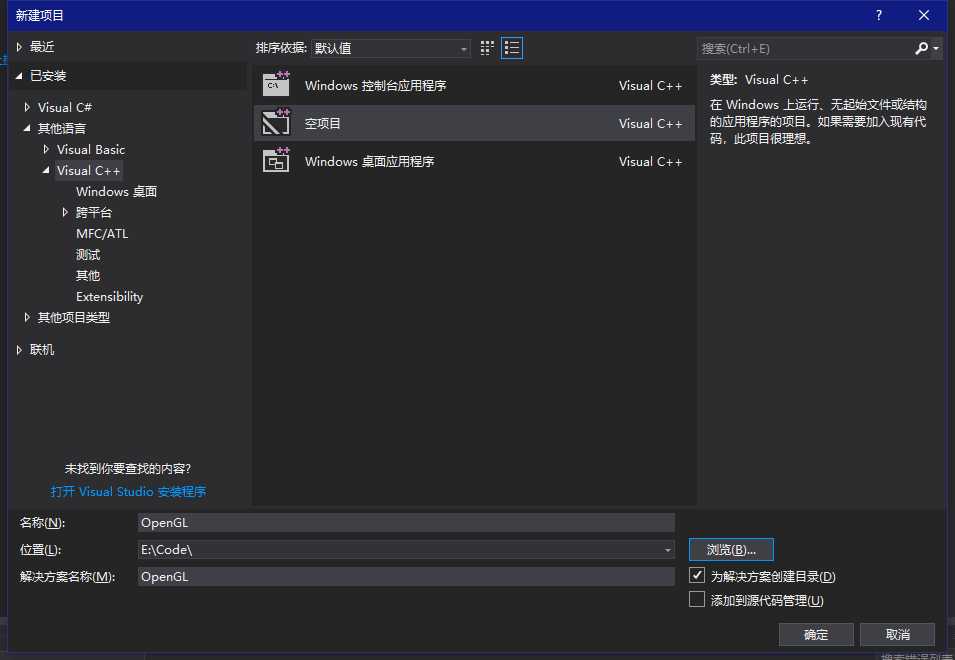The image size is (955, 660).
Task: Select the Visual C++ tree item
Action: click(x=88, y=170)
